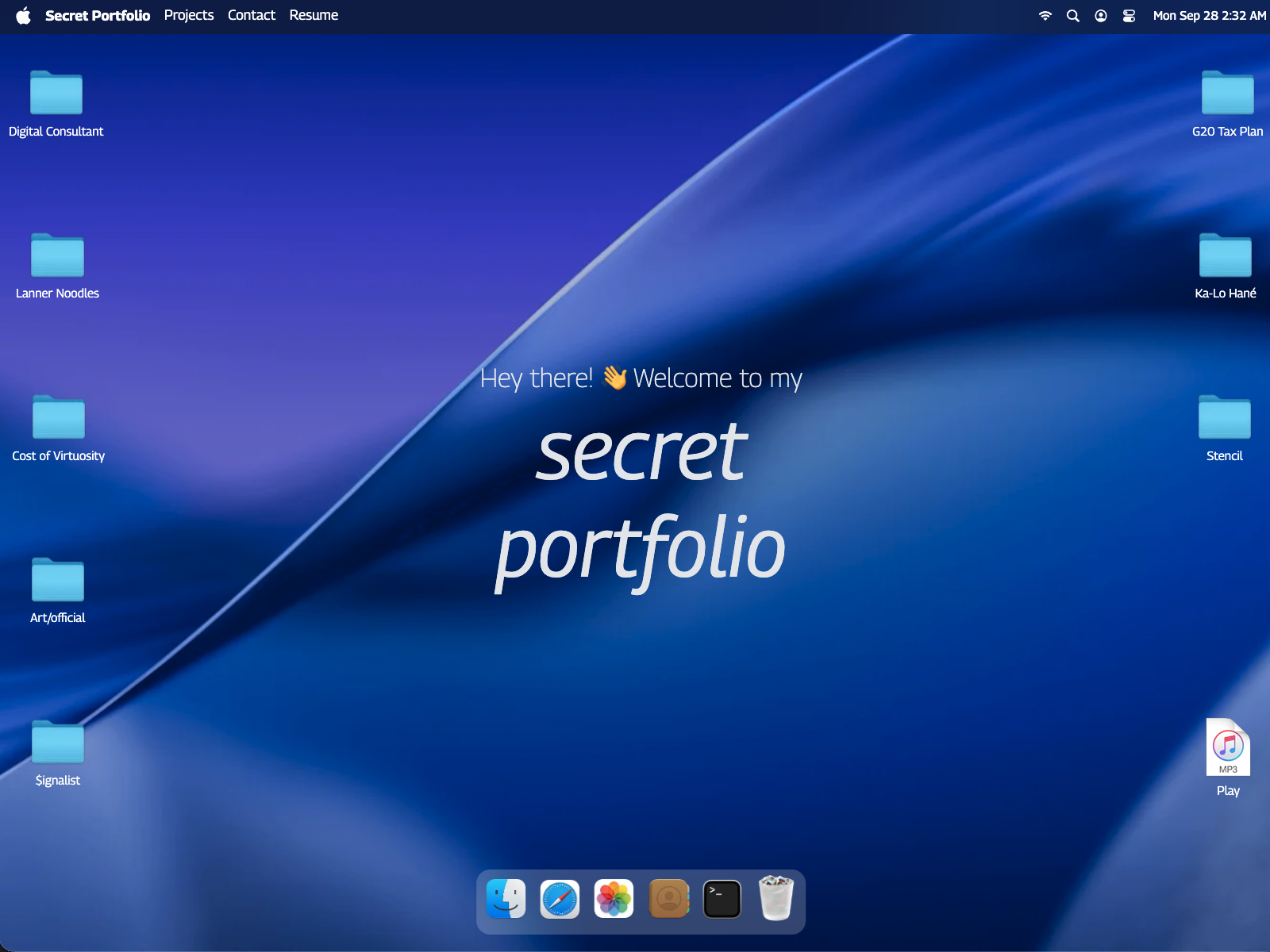Open Photos app in the dock
Viewport: 1270px width, 952px height.
pyautogui.click(x=614, y=899)
